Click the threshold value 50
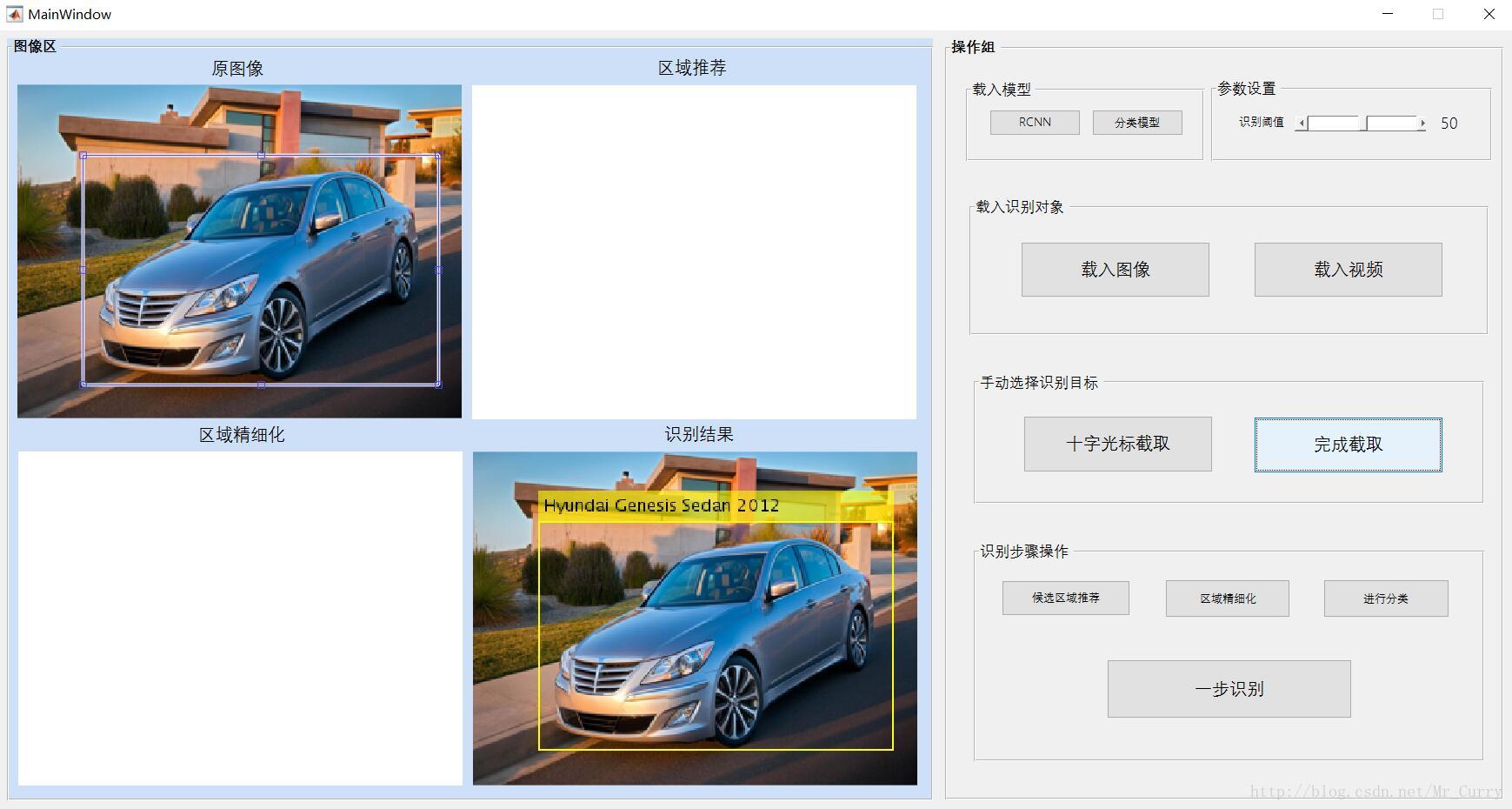This screenshot has height=809, width=1512. (1449, 124)
